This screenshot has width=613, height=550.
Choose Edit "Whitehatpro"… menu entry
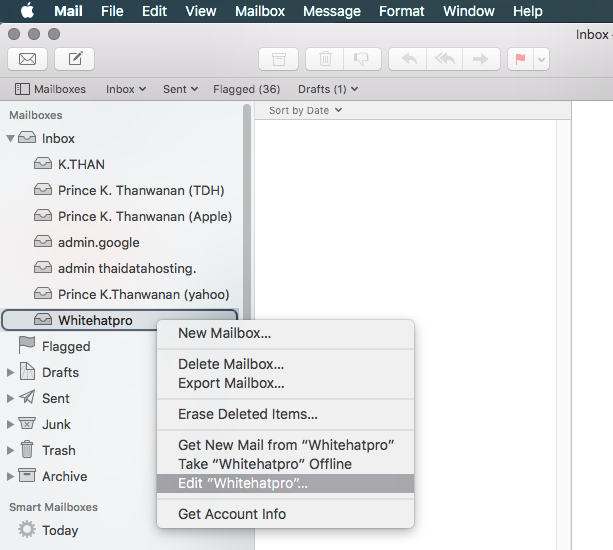tap(285, 483)
